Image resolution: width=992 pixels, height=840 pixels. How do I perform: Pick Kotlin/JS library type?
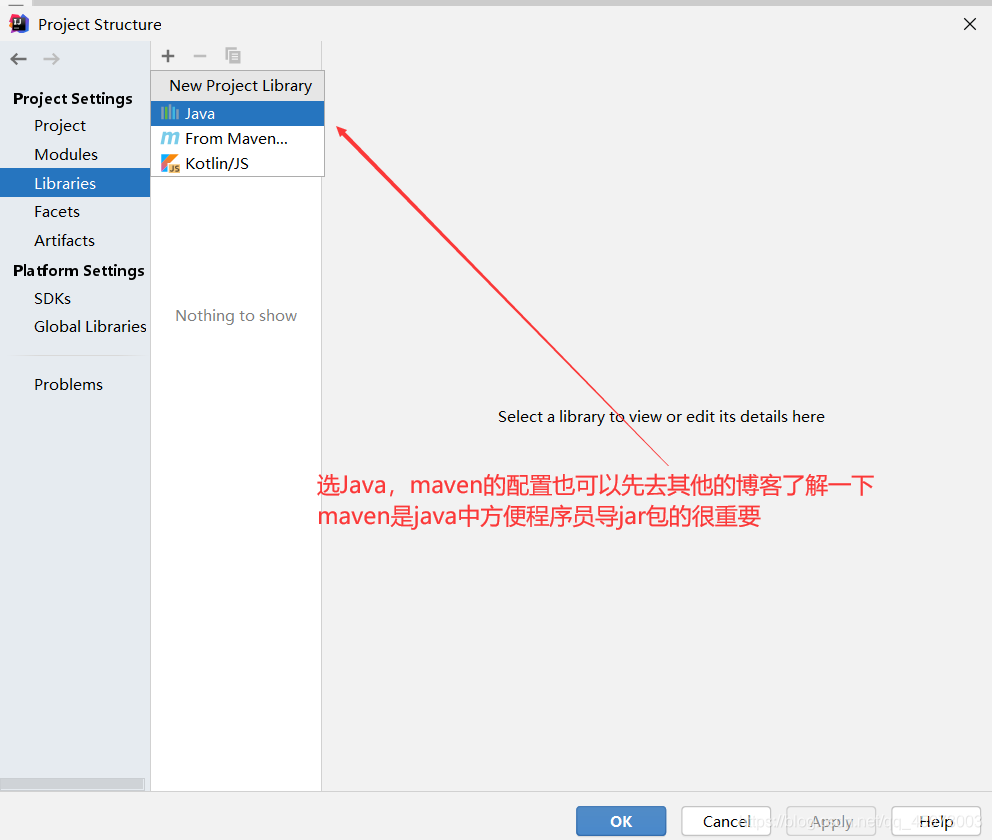pyautogui.click(x=237, y=163)
